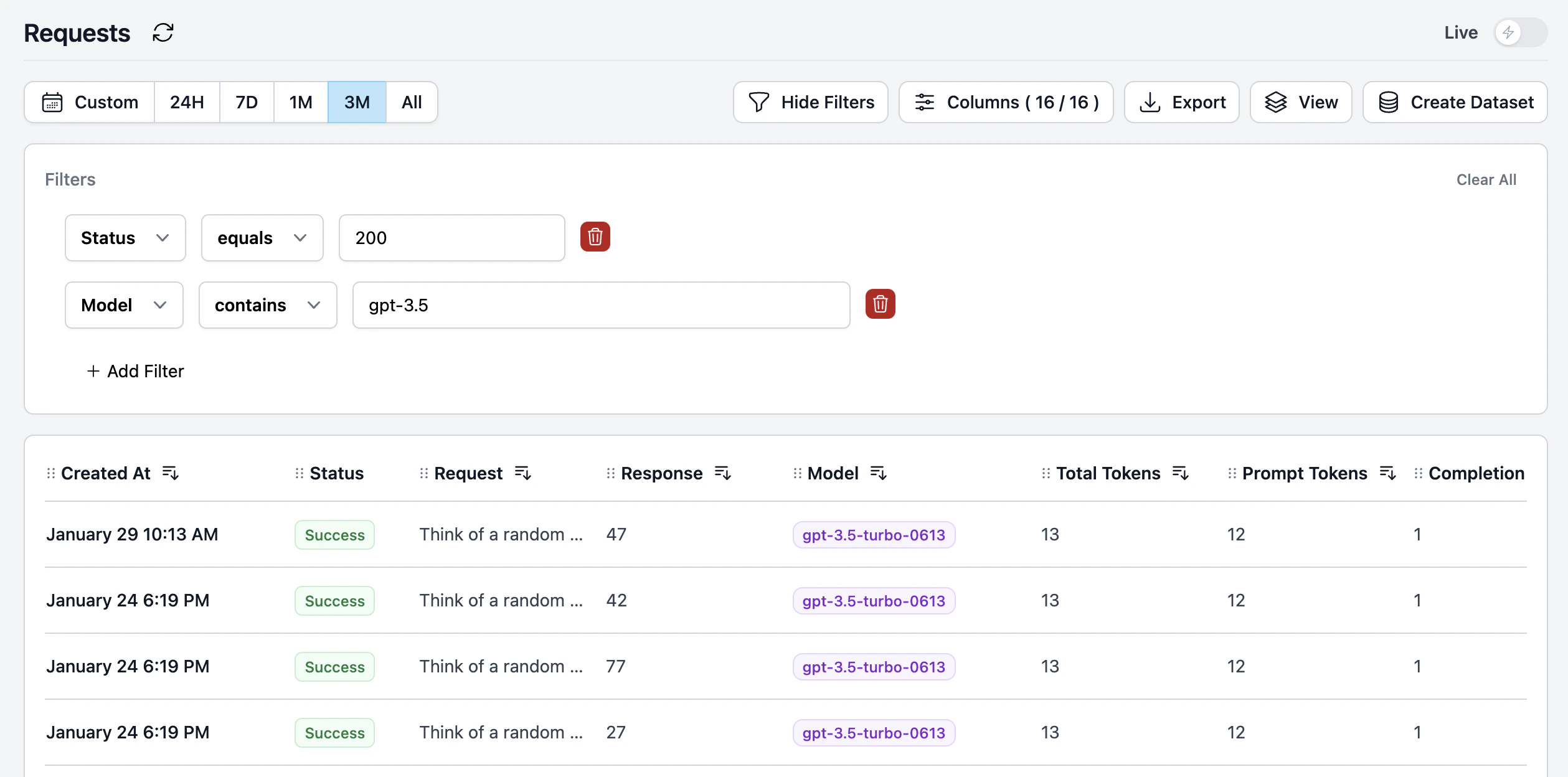Open the View menu option
This screenshot has width=1568, height=777.
coord(1300,101)
